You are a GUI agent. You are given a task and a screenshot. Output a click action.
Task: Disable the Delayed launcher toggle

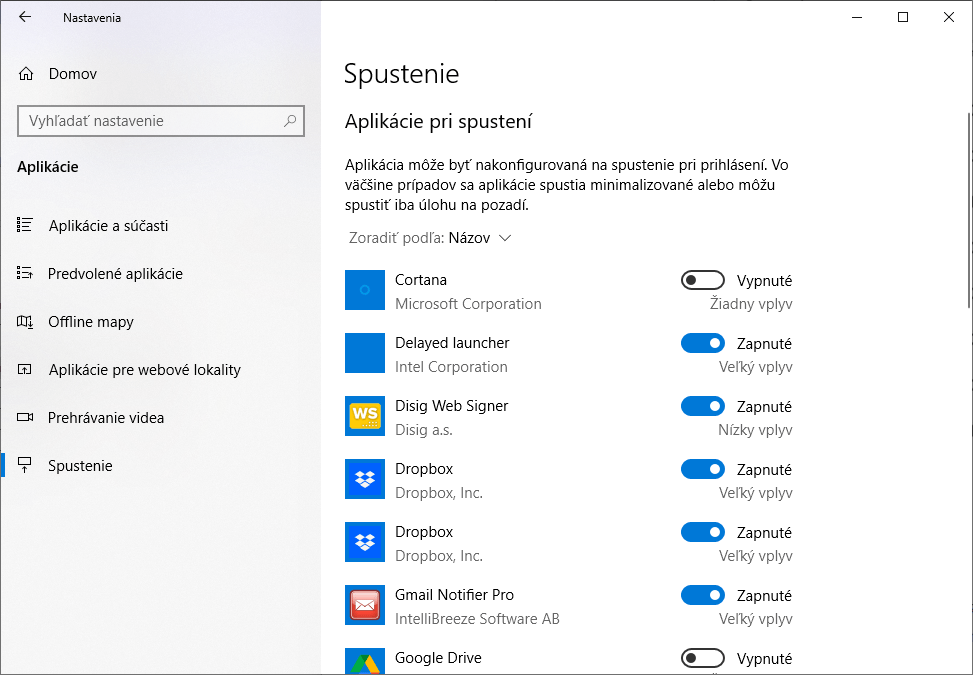702,343
